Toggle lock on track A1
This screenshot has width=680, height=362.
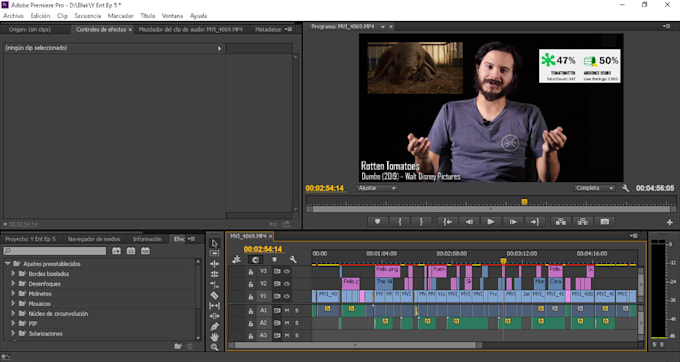pos(251,310)
